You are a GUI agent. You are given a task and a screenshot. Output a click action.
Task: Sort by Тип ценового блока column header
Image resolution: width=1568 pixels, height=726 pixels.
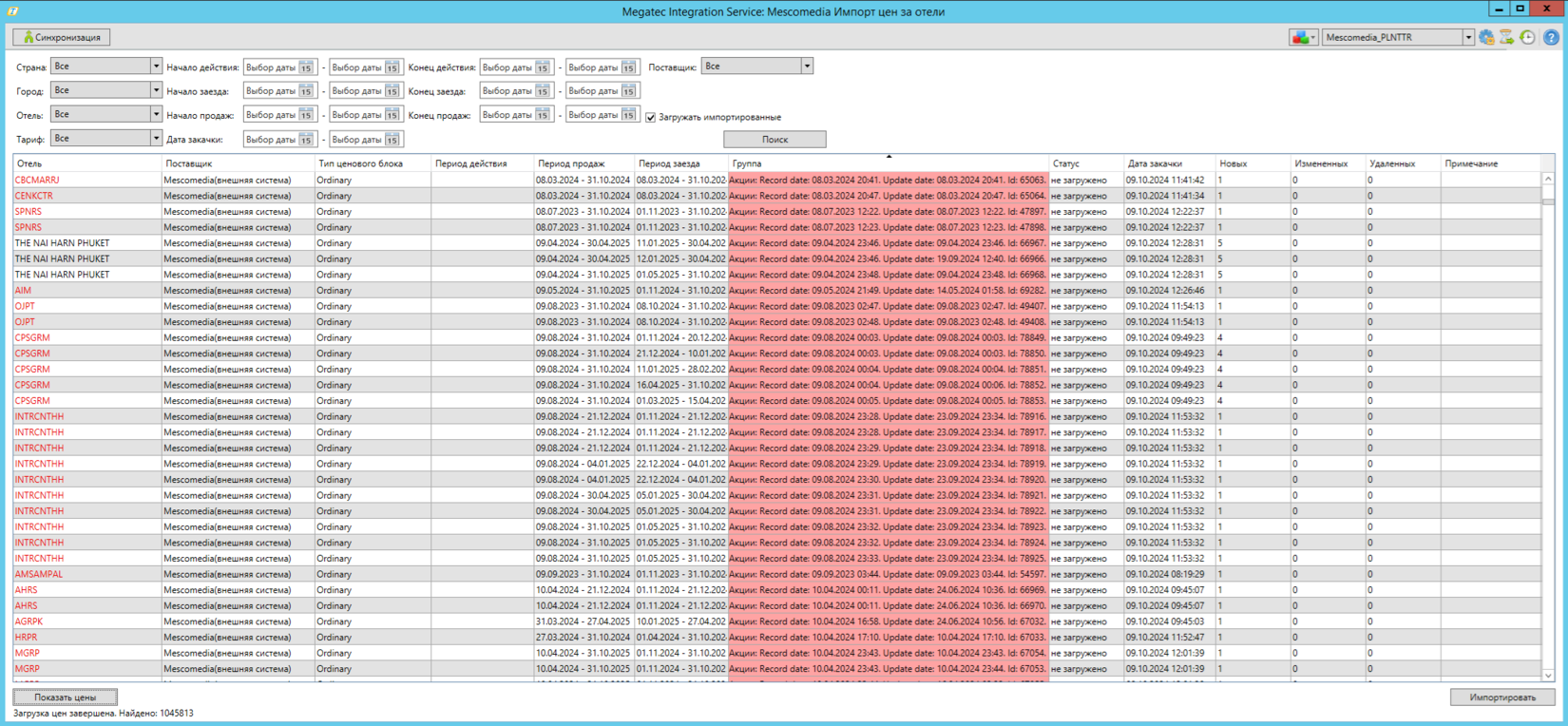372,163
